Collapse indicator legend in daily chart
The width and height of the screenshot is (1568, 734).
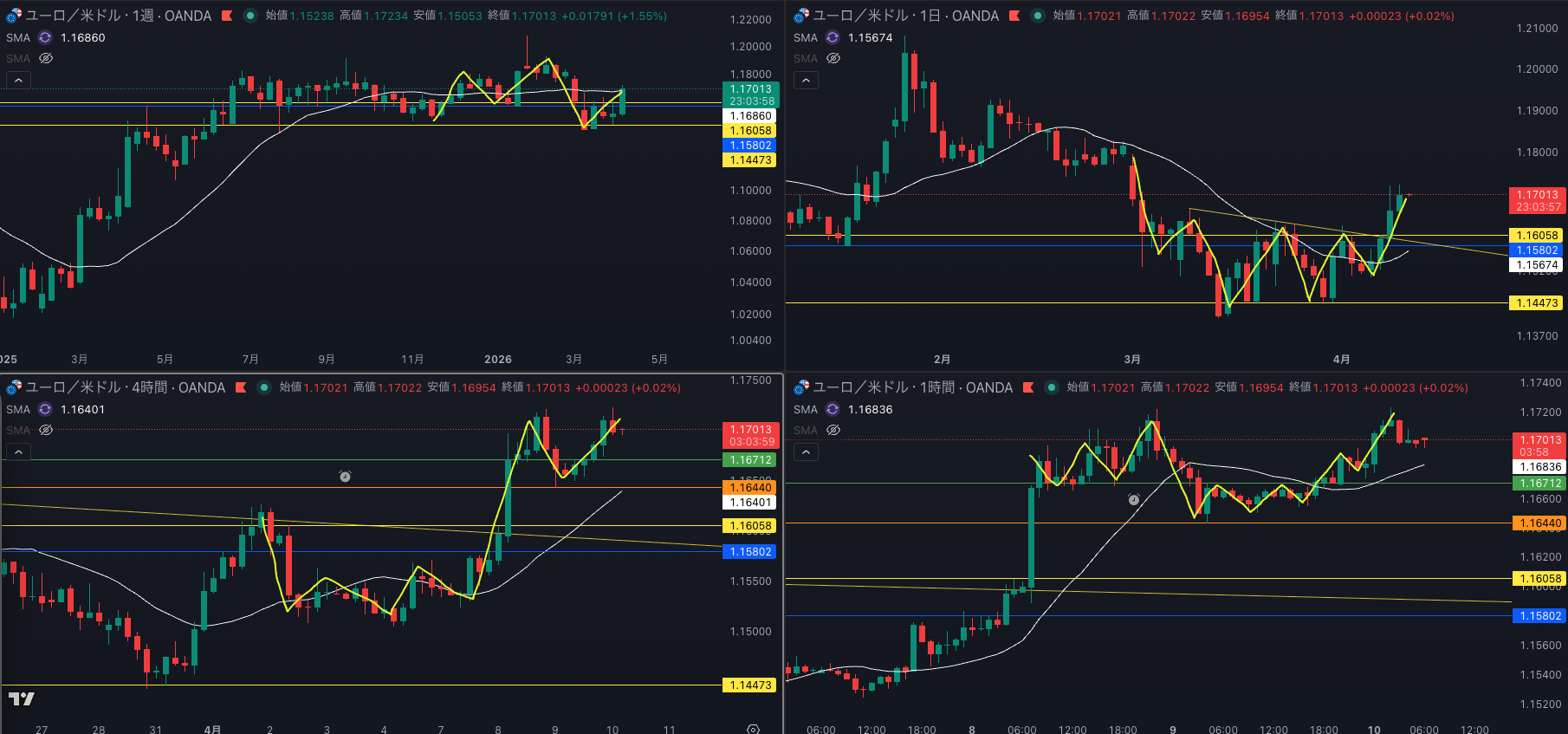[806, 80]
